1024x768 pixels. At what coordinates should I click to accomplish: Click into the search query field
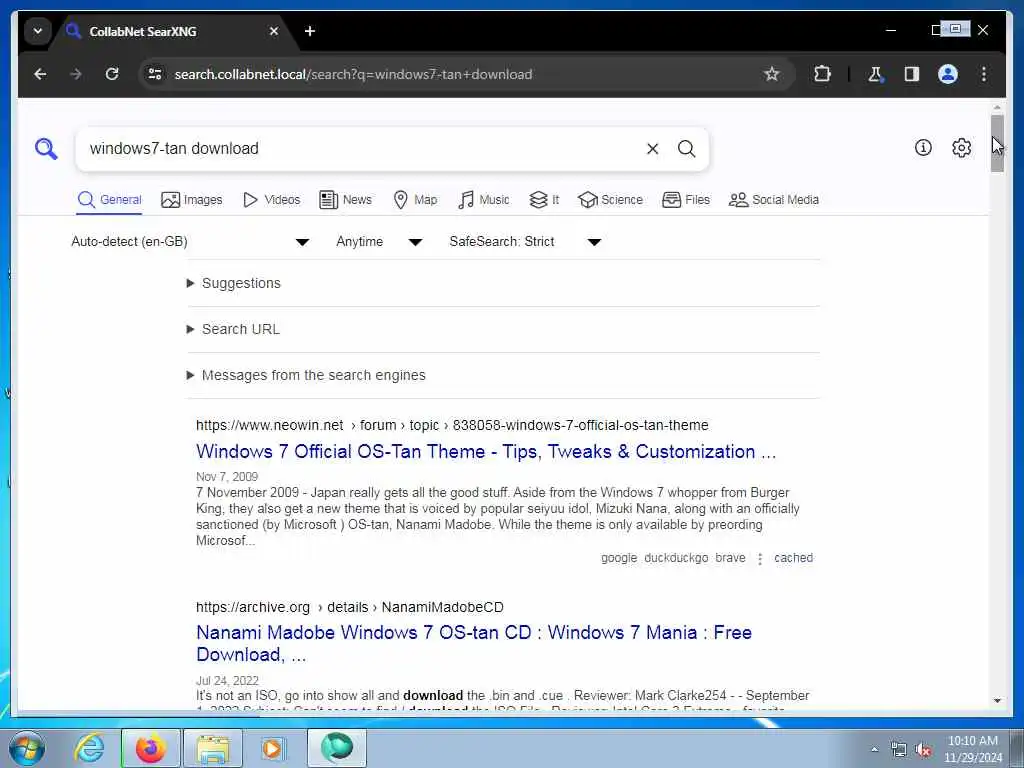[x=362, y=149]
